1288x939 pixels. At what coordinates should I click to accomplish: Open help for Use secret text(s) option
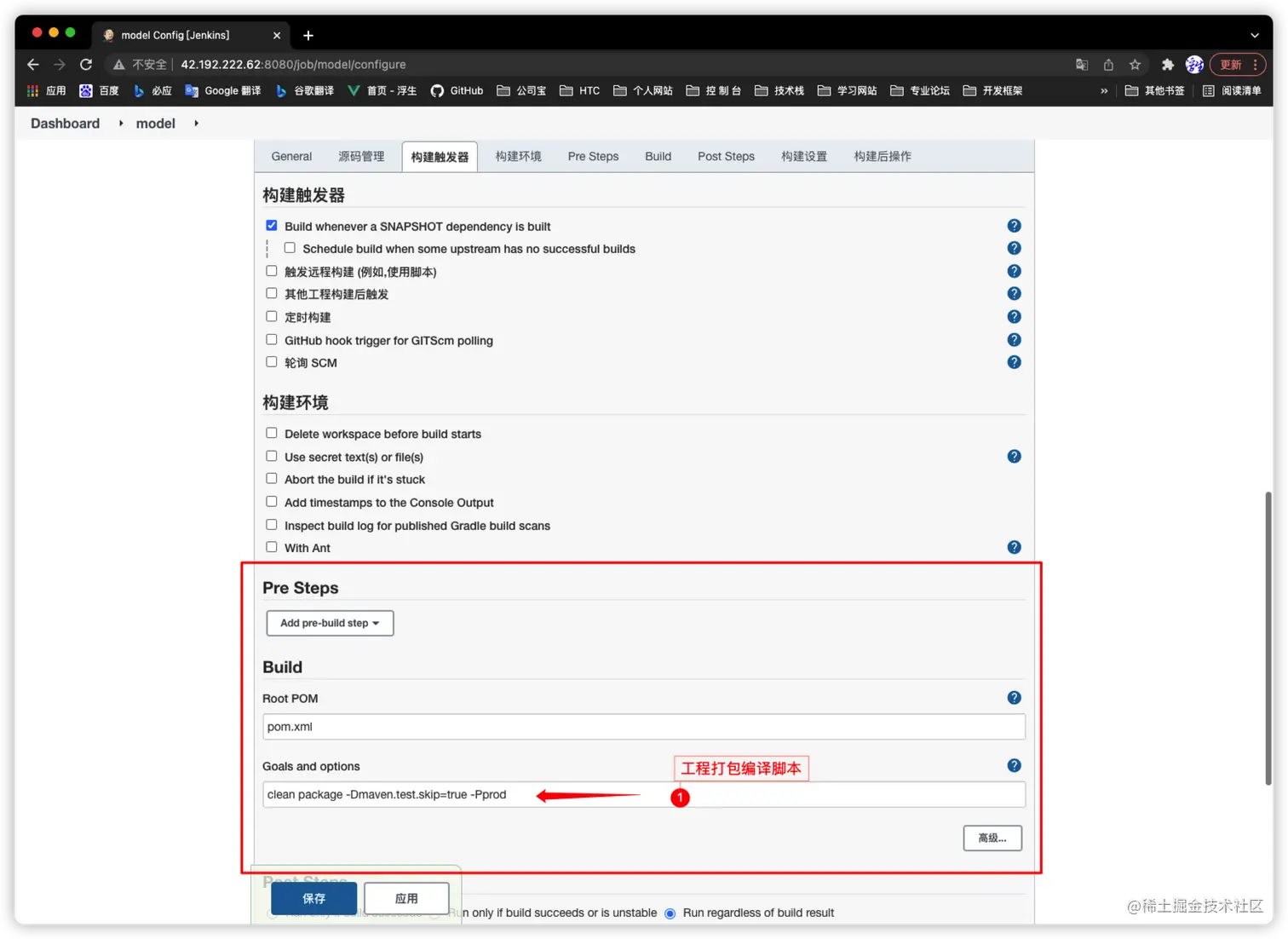(x=1014, y=456)
